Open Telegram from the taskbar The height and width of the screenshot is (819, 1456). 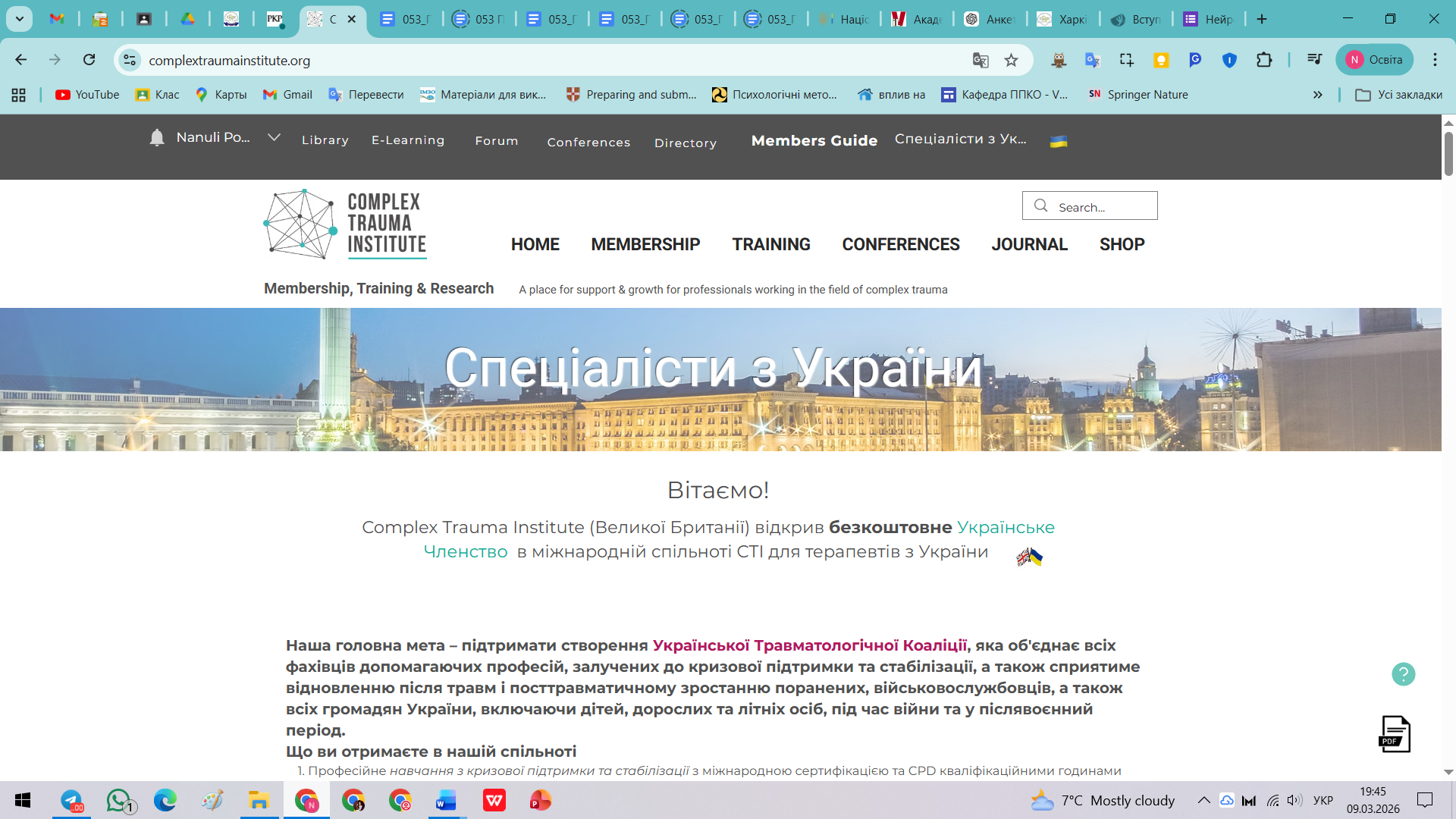(x=71, y=801)
